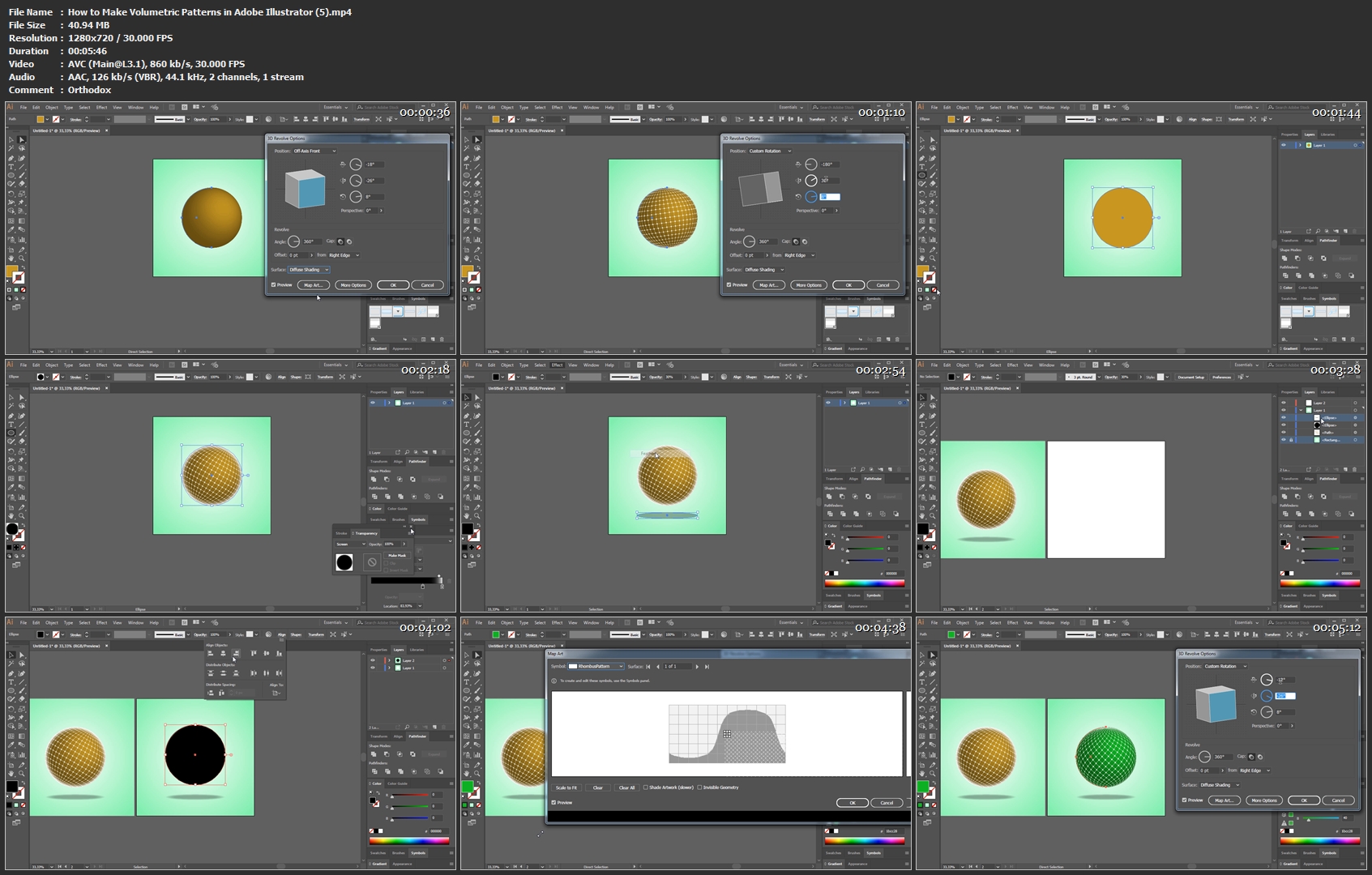Toggle Preview in the 00:05:12 Revolve dialog

click(x=1185, y=800)
